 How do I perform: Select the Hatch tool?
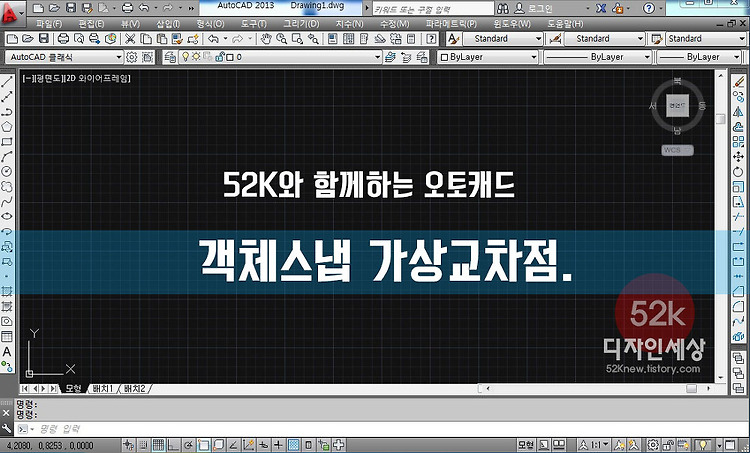pyautogui.click(x=7, y=291)
